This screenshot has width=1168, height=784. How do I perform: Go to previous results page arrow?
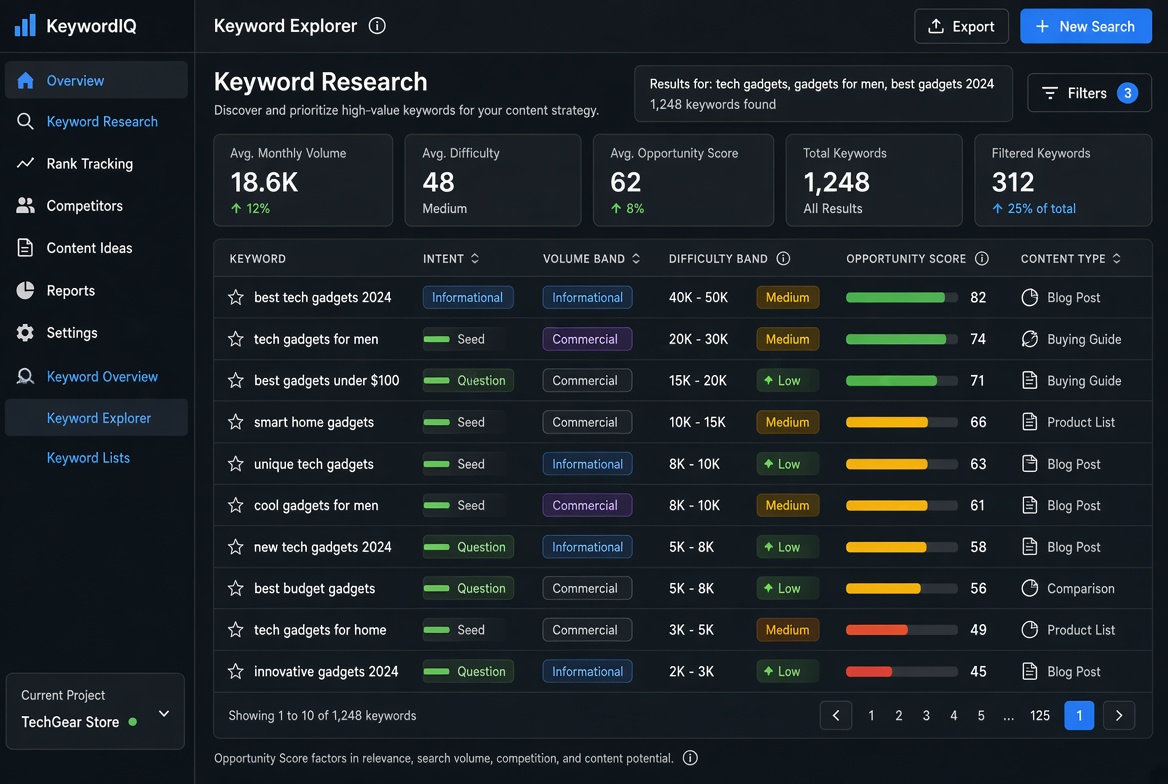[836, 715]
